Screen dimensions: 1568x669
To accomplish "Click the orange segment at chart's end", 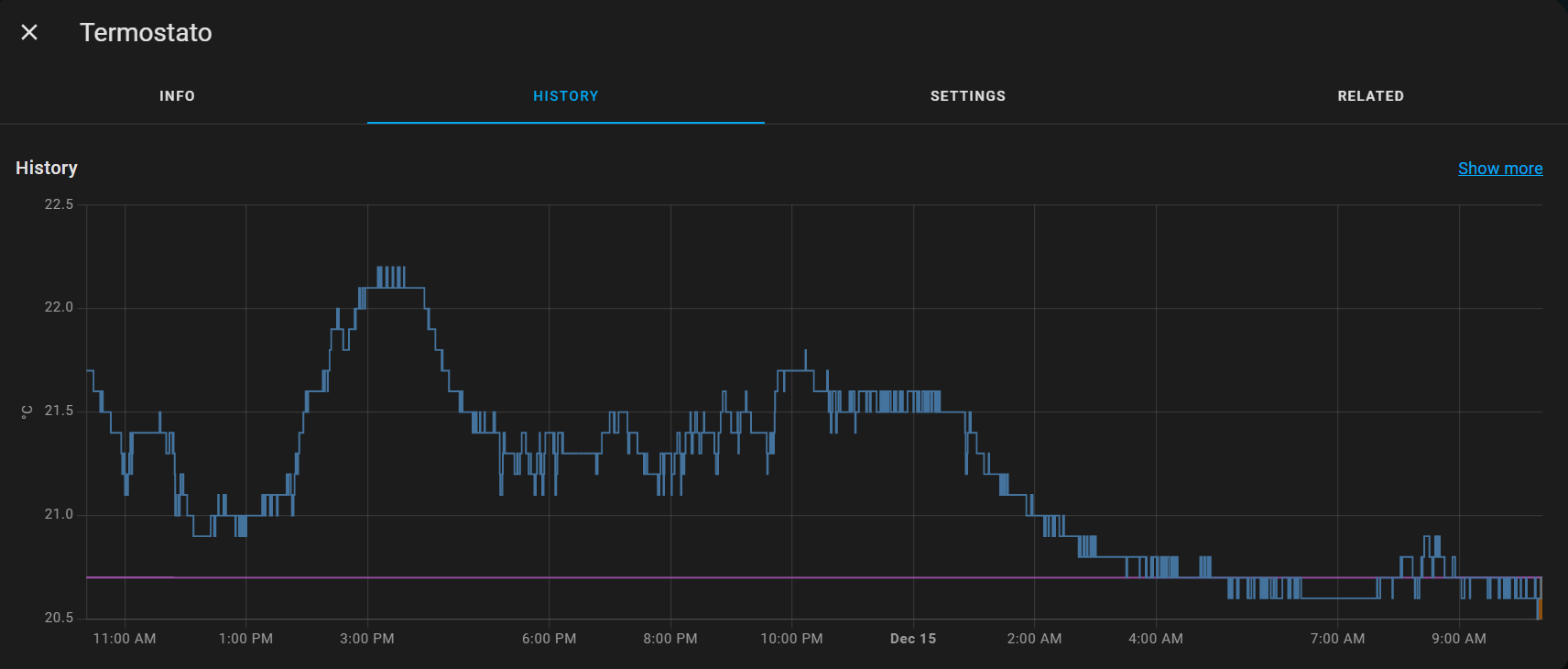I will coord(1540,609).
